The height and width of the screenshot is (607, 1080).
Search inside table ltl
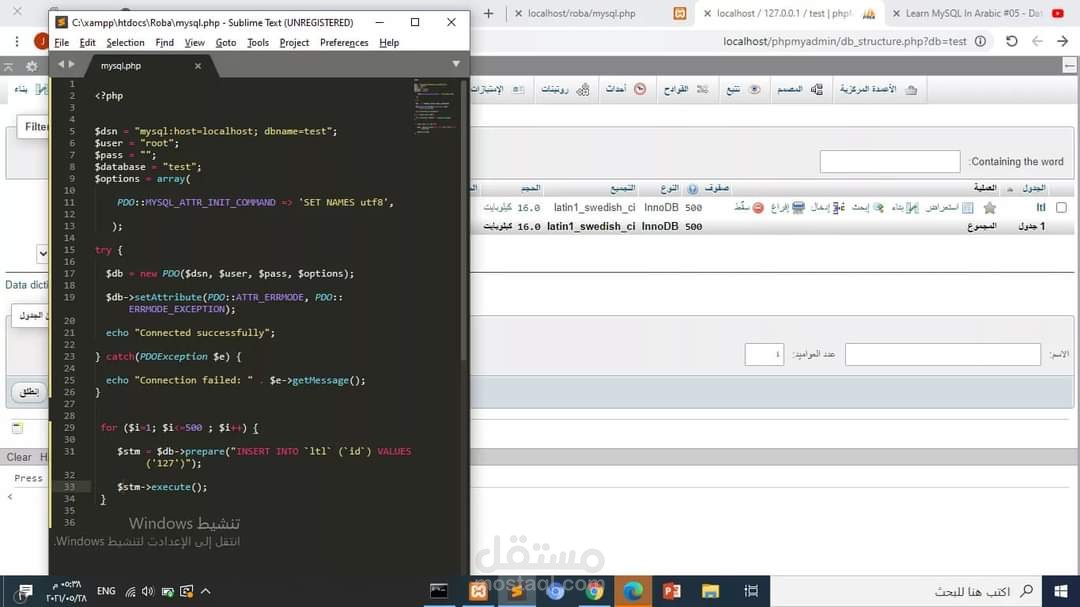coord(868,207)
